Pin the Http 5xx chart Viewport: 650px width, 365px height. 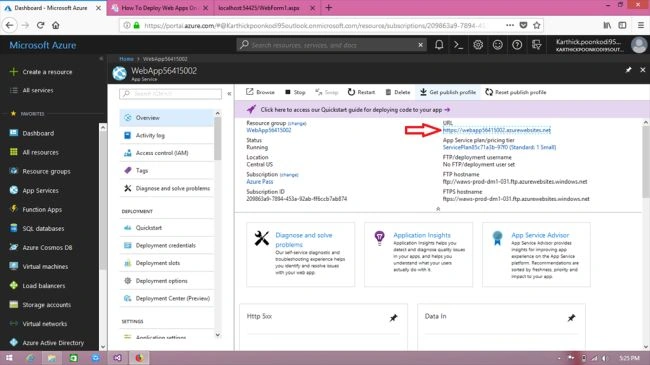[393, 318]
